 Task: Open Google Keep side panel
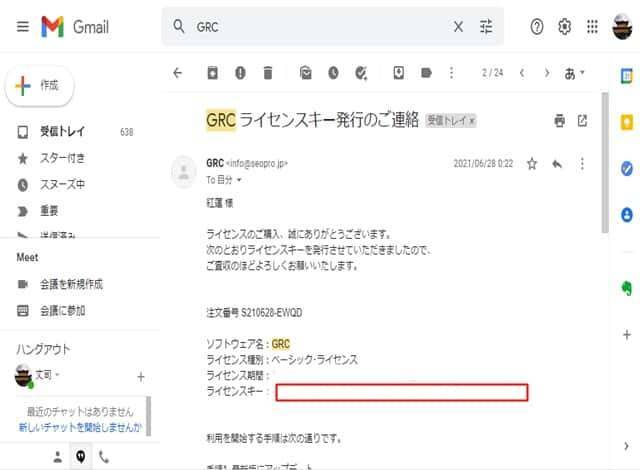(627, 122)
